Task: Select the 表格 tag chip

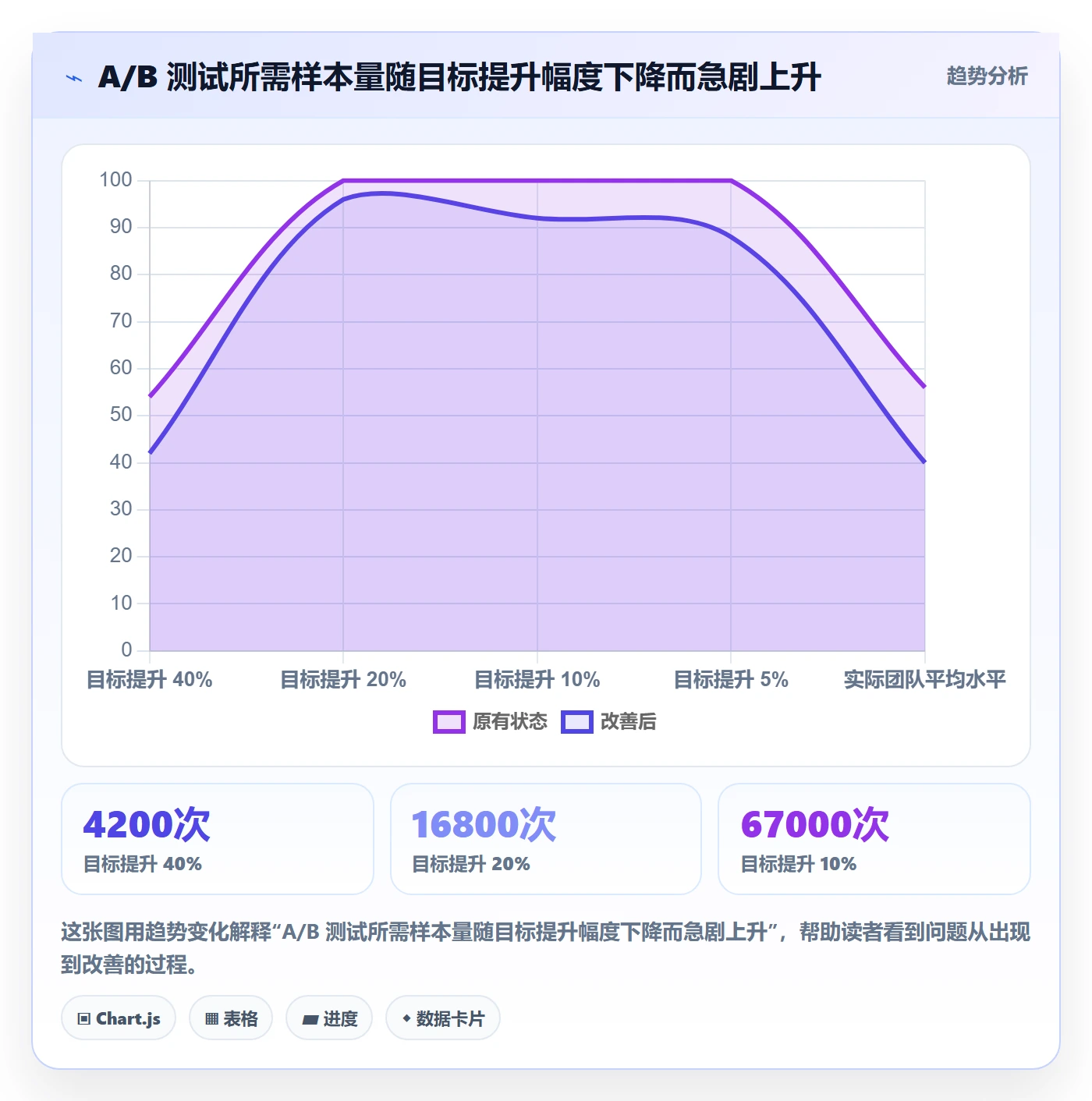Action: point(231,1018)
